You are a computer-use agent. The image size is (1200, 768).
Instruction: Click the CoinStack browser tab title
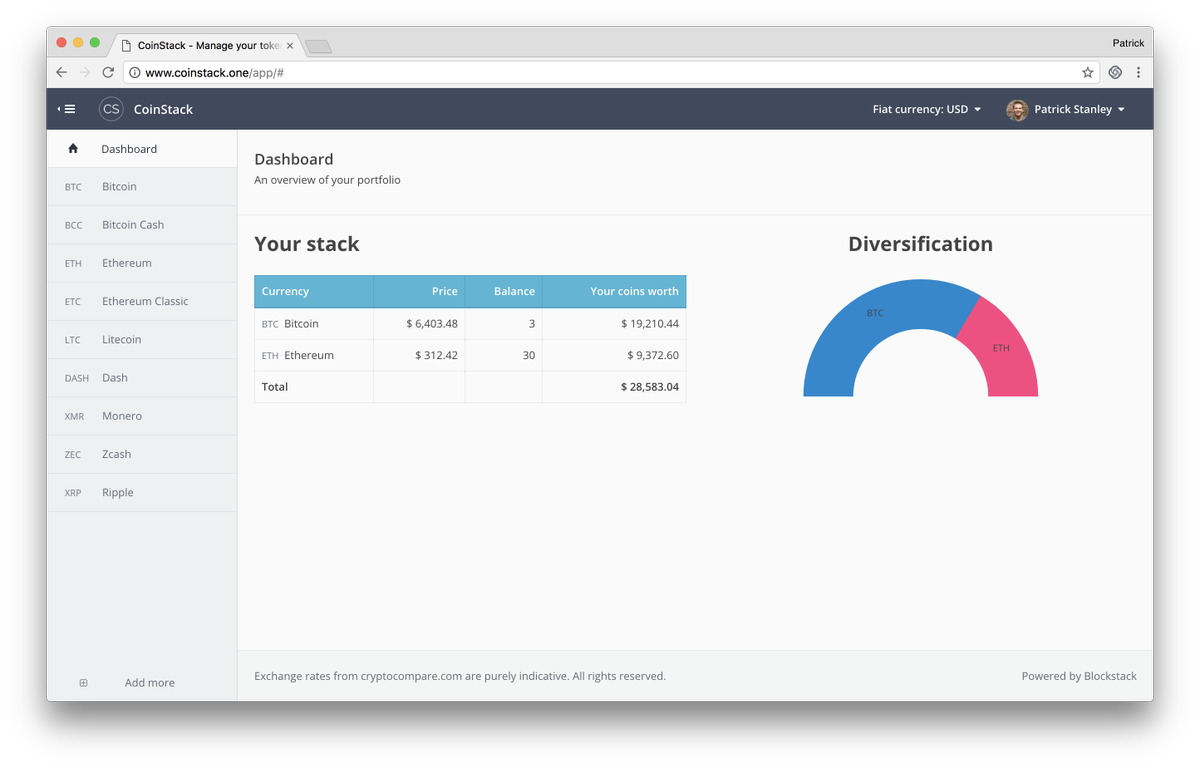[x=209, y=46]
